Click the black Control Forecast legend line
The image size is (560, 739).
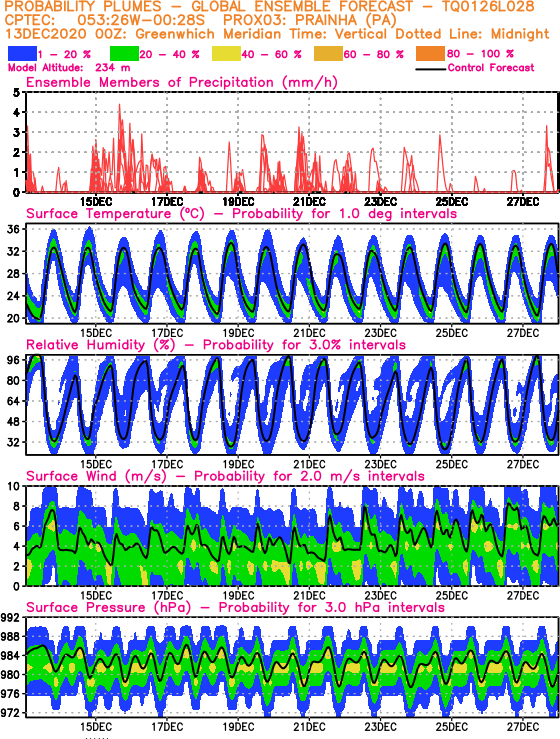coord(431,69)
